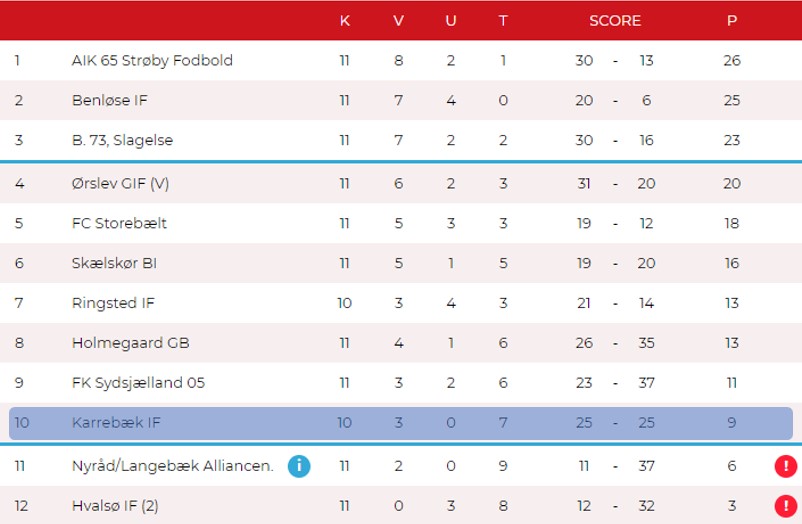Select B. 73, Slagelse team name

(122, 140)
